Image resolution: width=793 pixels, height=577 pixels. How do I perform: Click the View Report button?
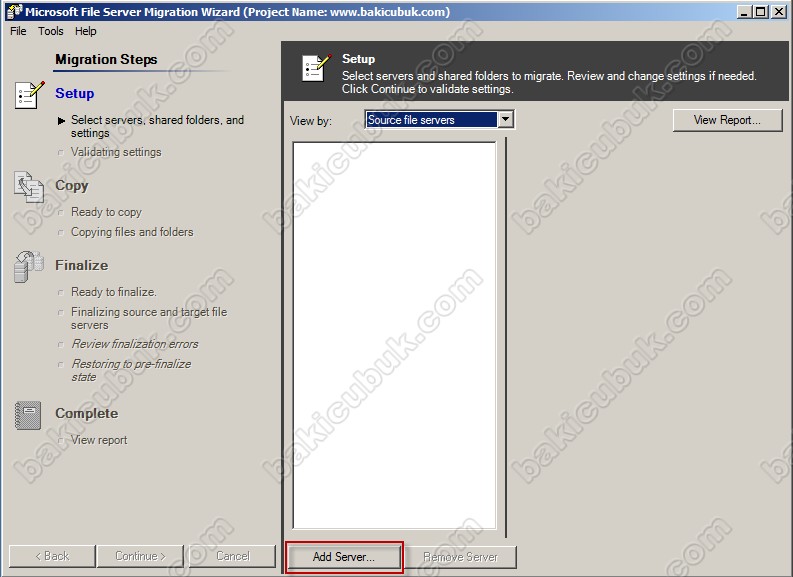click(x=727, y=120)
